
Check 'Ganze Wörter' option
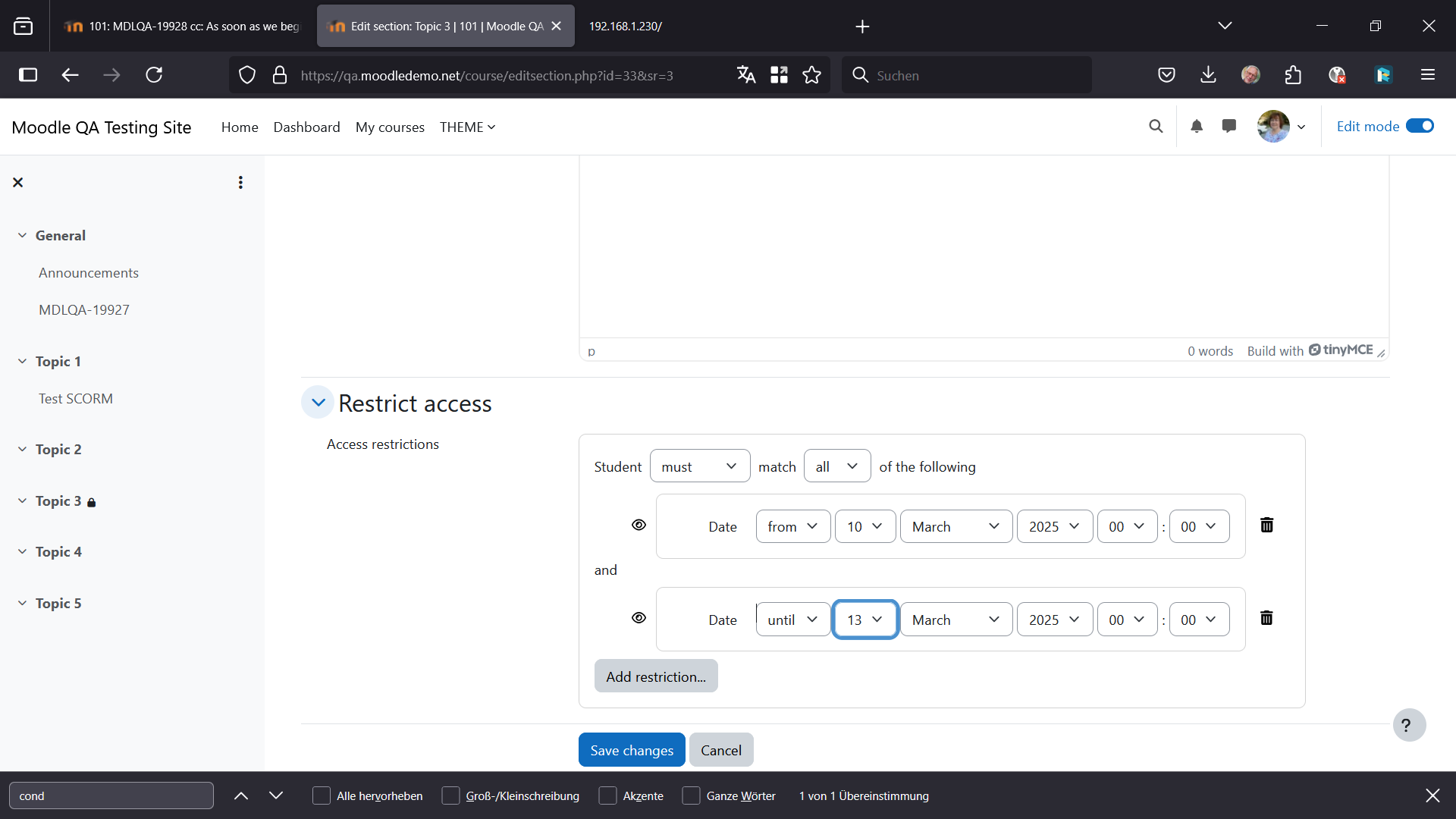[x=691, y=795]
